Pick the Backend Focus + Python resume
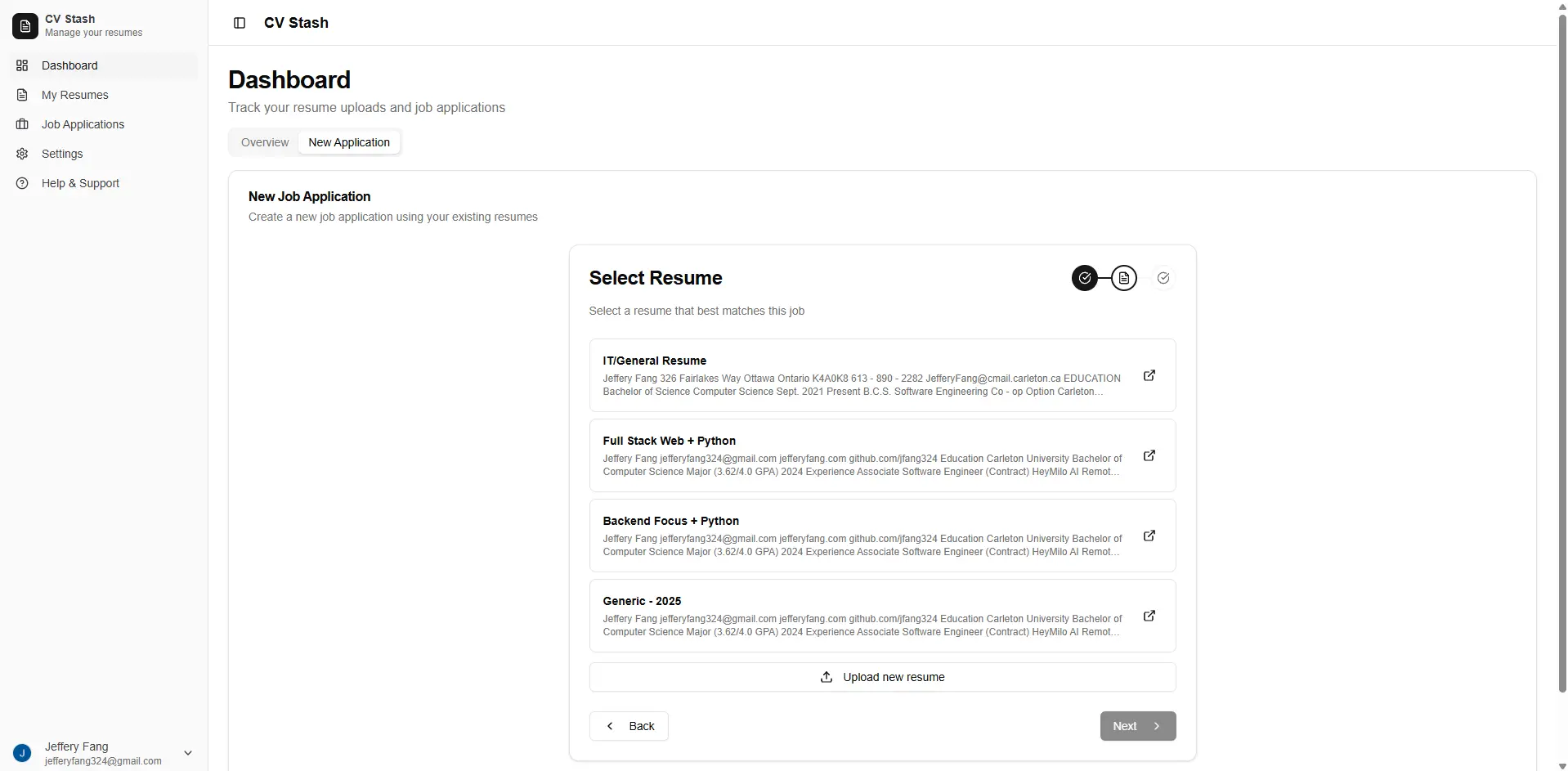Image resolution: width=1568 pixels, height=771 pixels. click(882, 536)
